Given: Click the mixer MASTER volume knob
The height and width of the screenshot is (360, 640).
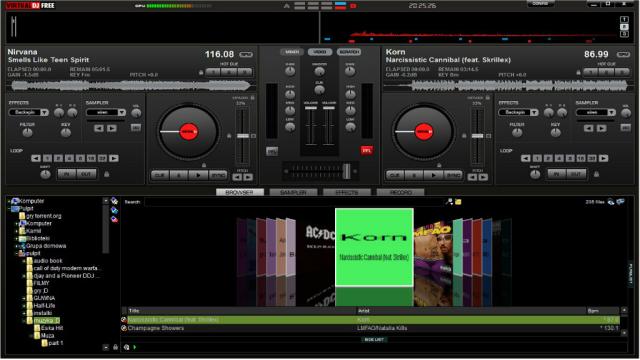Looking at the screenshot, I should (319, 71).
